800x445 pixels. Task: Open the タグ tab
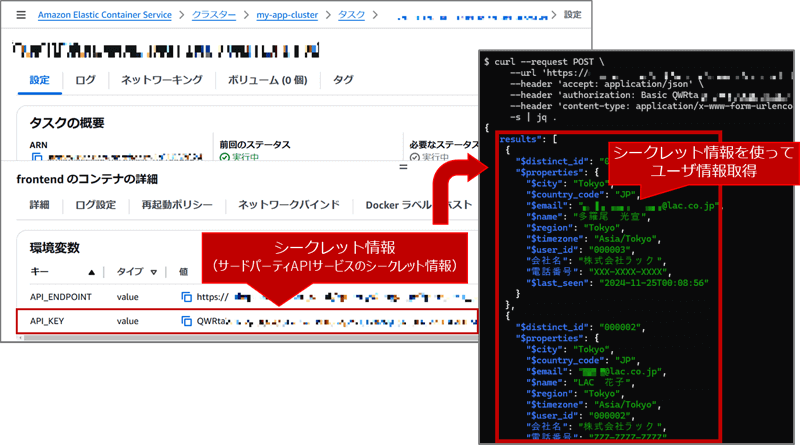pyautogui.click(x=343, y=80)
